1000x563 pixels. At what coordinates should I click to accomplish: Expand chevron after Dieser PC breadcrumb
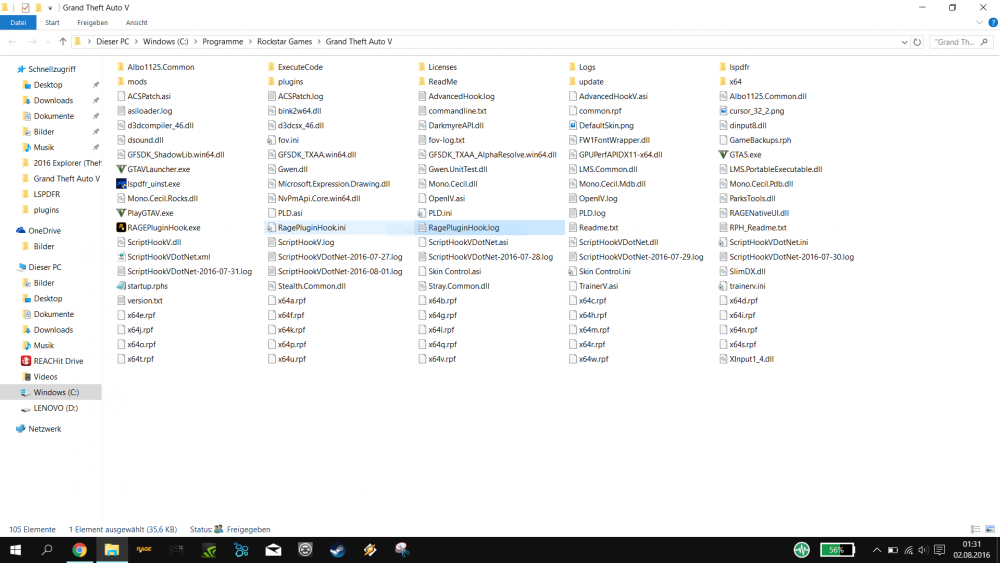pyautogui.click(x=136, y=41)
